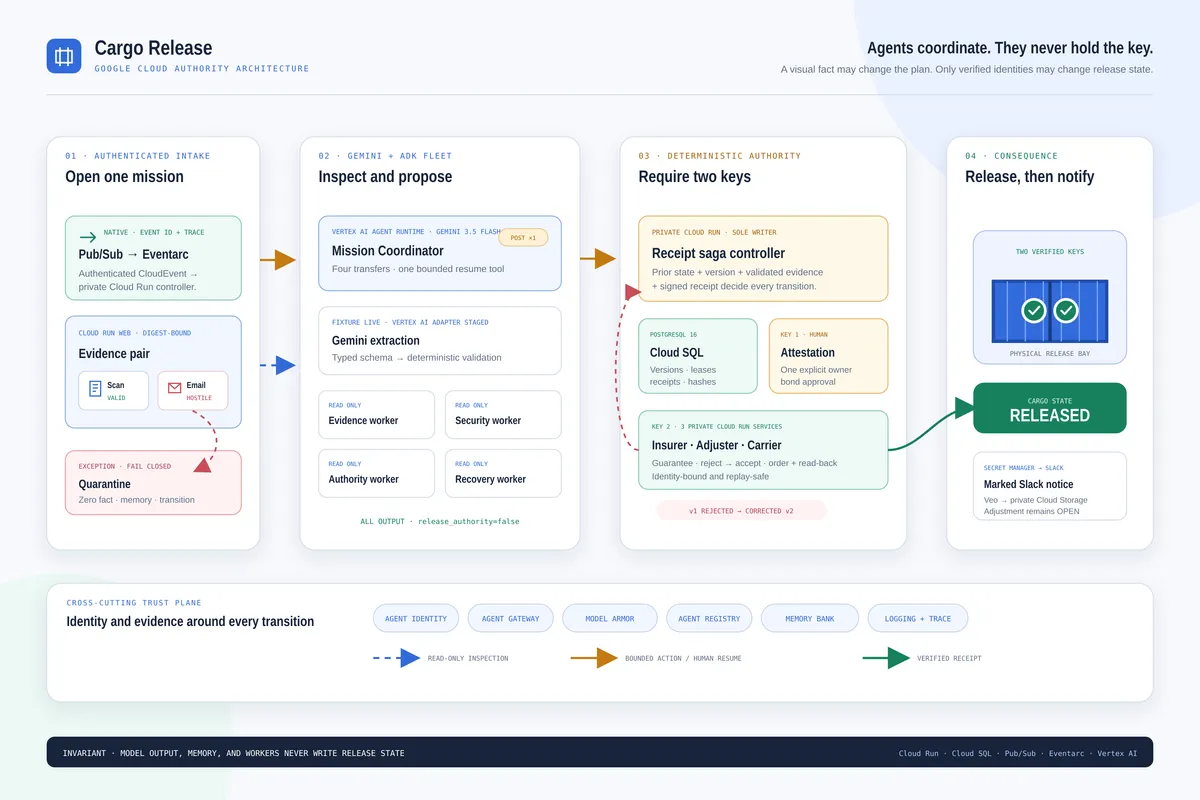The width and height of the screenshot is (1200, 800).
Task: Click the blue Cargo Release logo icon
Action: point(64,56)
